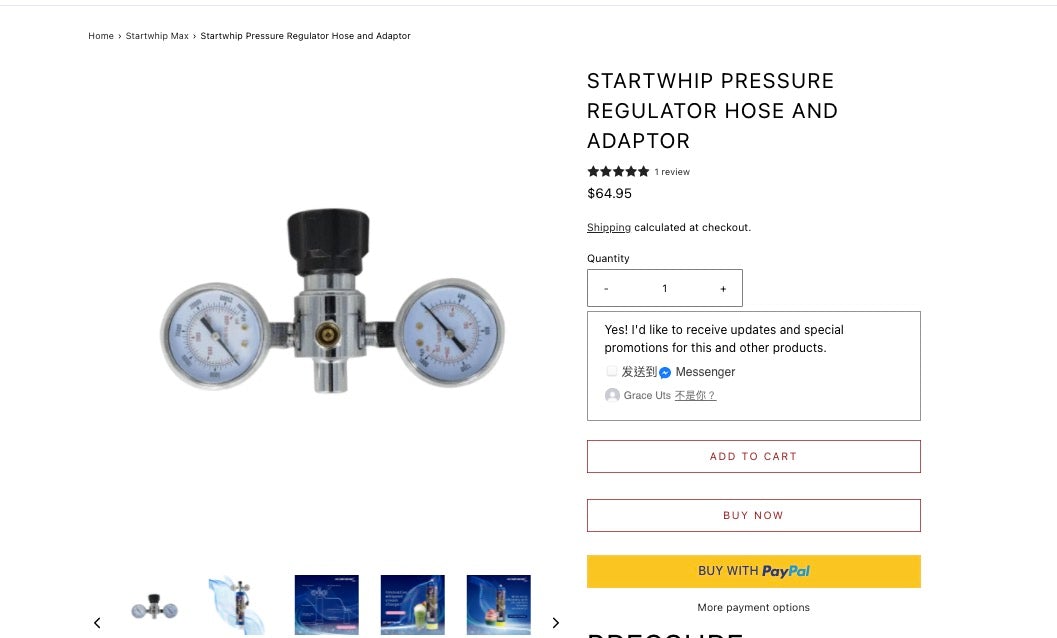Image resolution: width=1057 pixels, height=638 pixels.
Task: Select the first regulator thumbnail image
Action: click(154, 604)
